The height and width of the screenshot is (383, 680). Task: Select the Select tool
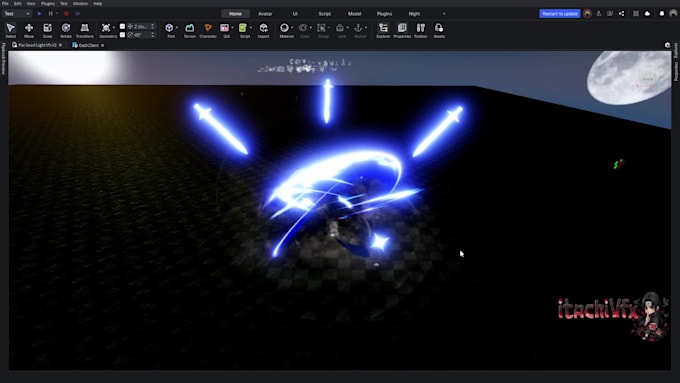click(x=10, y=30)
